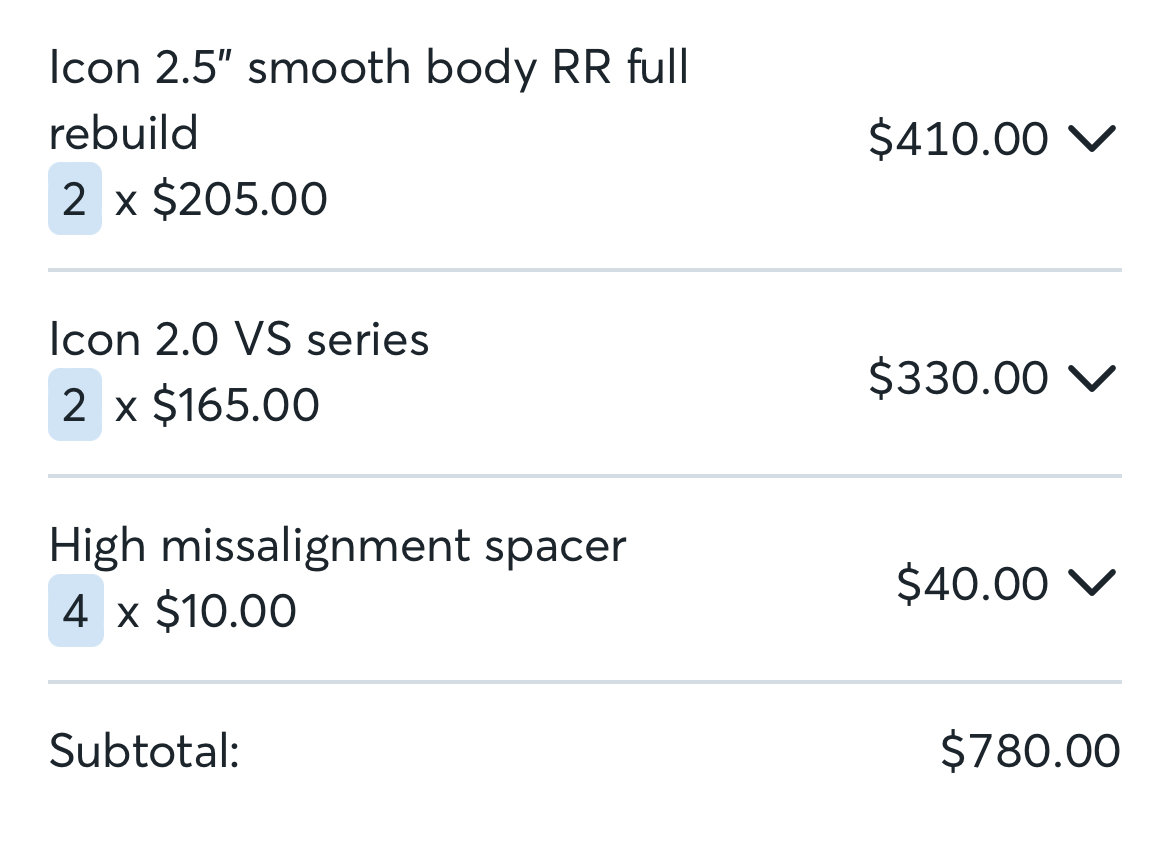Click the $410.00 line total
This screenshot has width=1170, height=851.
pos(958,139)
